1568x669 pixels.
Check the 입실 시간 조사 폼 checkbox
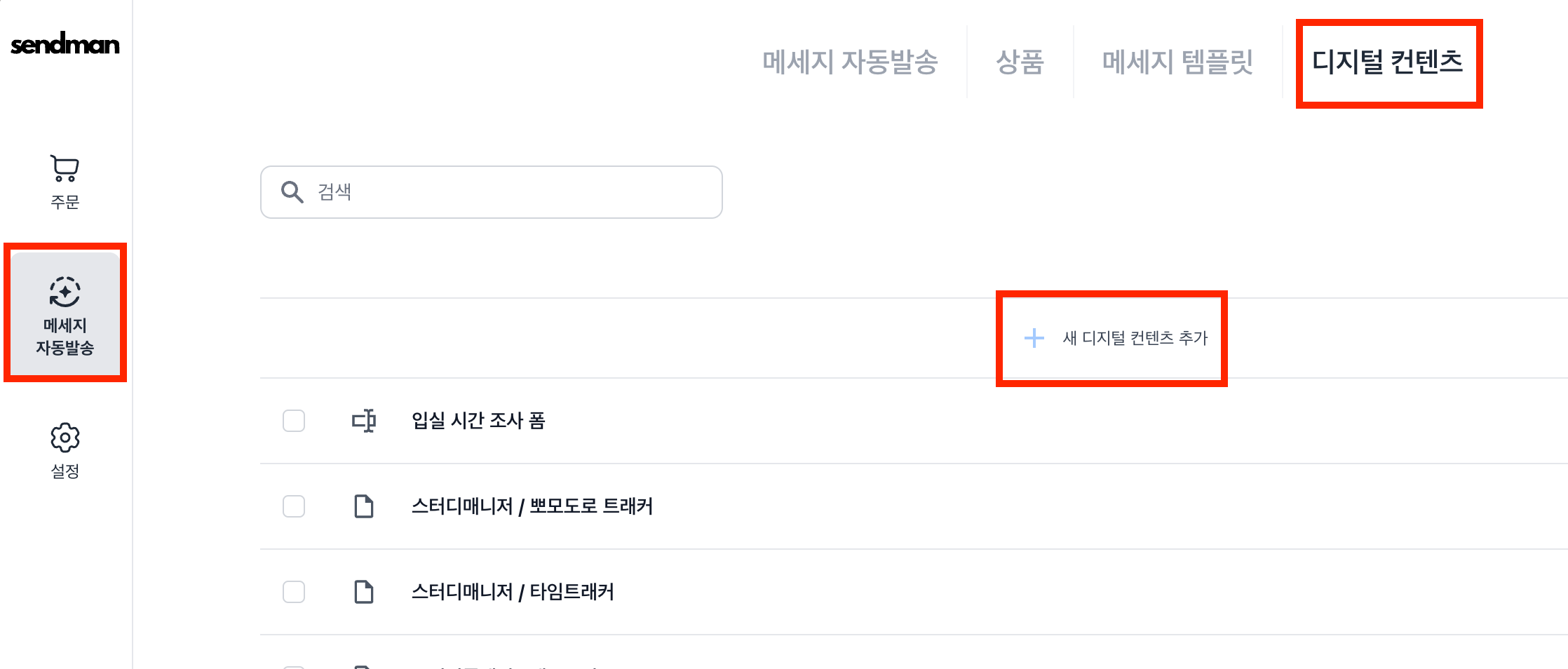coord(294,421)
